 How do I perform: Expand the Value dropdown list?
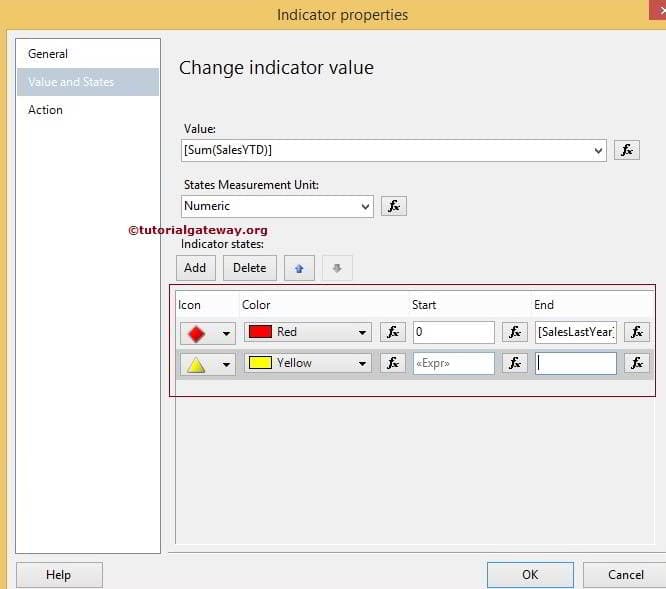click(x=598, y=151)
